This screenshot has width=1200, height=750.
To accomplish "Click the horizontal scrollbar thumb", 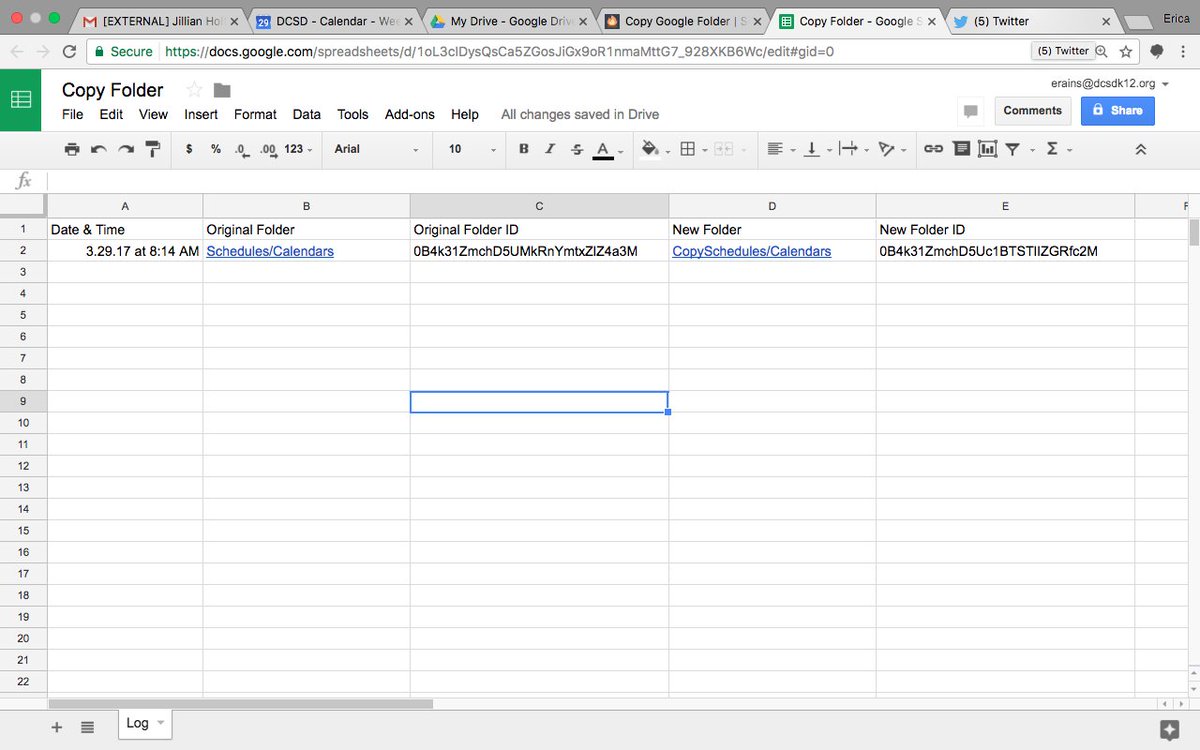I will (x=240, y=704).
